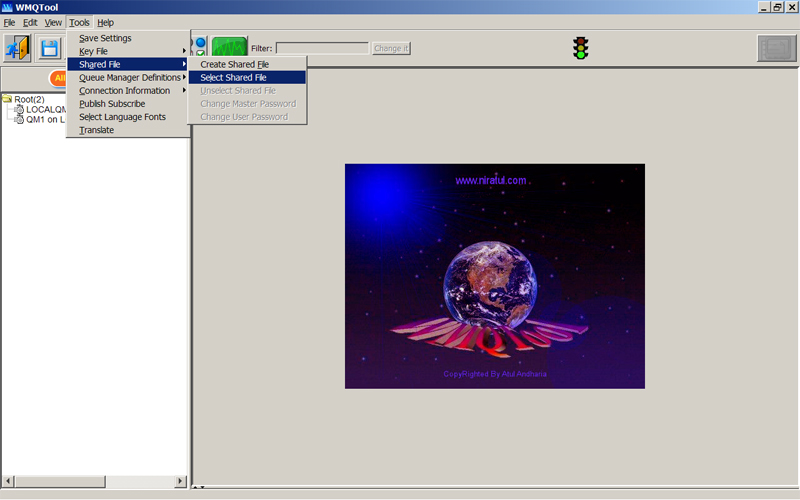Viewport: 800px width, 500px height.
Task: Click right arrow of horizontal scrollbar
Action: pos(180,481)
